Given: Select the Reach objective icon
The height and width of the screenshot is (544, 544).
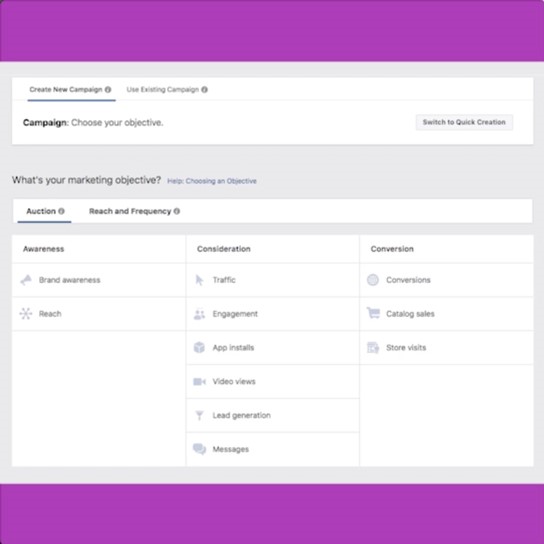Looking at the screenshot, I should click(x=26, y=314).
